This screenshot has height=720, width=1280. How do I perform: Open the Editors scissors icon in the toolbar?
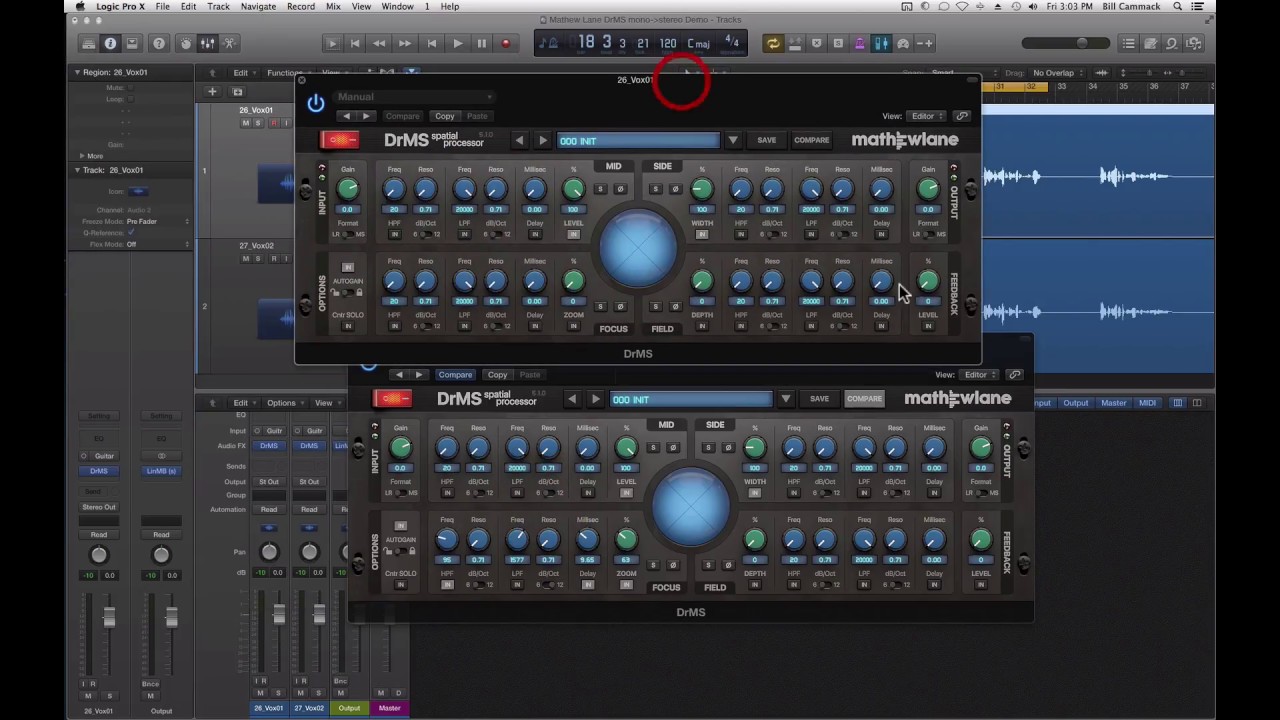[x=228, y=44]
